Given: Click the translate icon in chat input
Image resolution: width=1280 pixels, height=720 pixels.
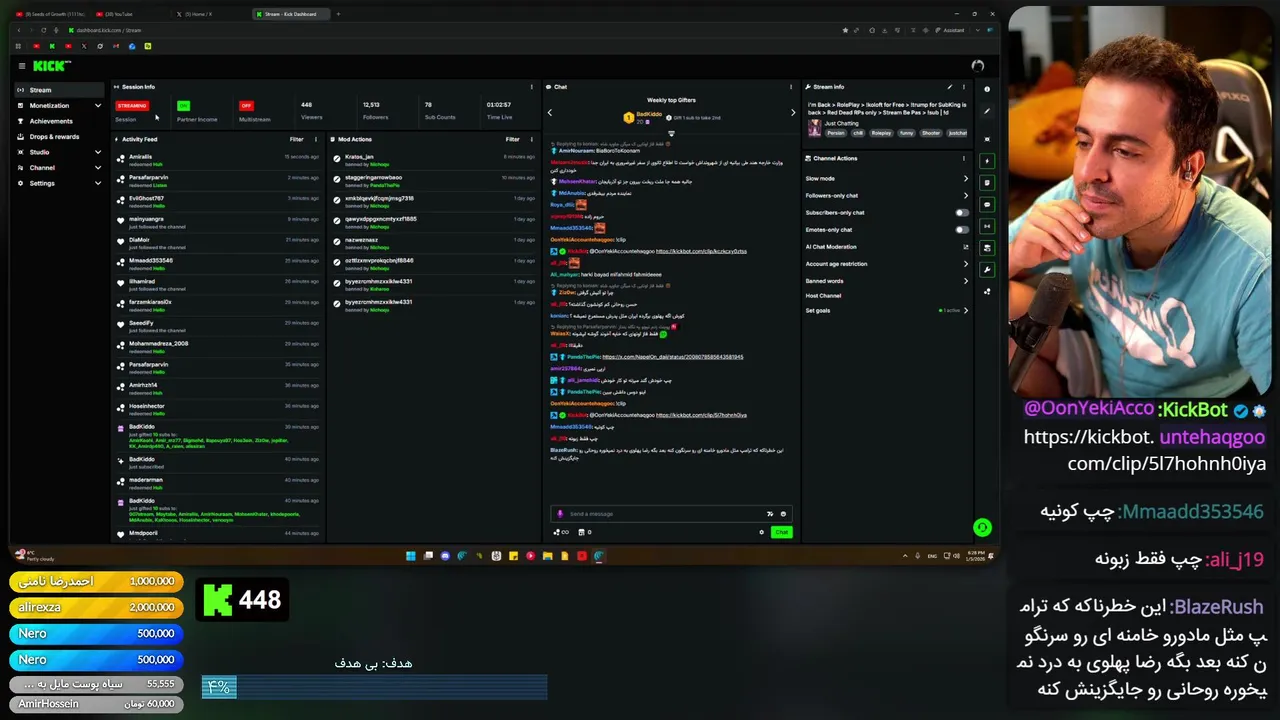Looking at the screenshot, I should tap(770, 514).
